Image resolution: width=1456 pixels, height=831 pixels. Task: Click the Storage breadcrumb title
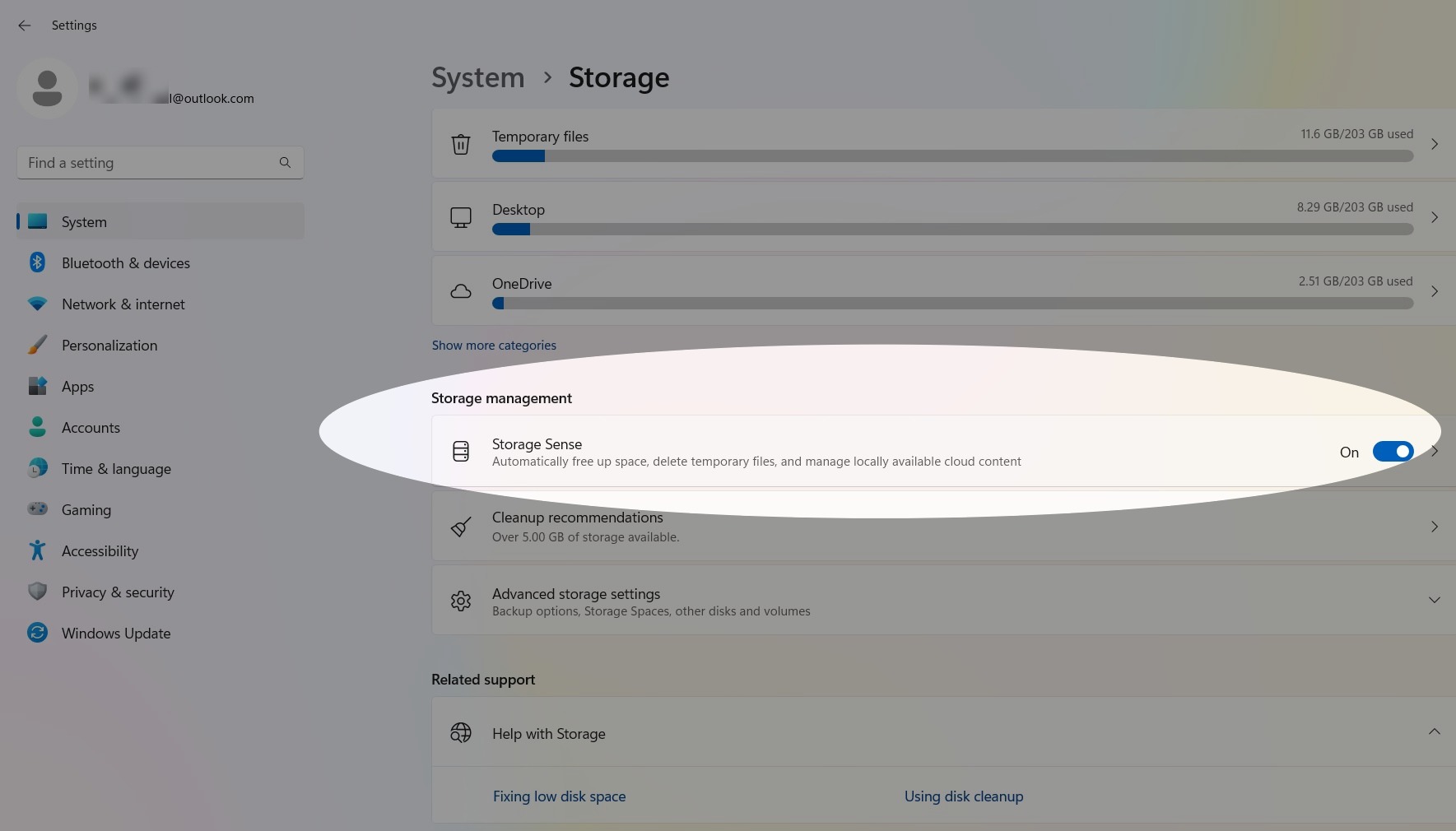[x=618, y=77]
